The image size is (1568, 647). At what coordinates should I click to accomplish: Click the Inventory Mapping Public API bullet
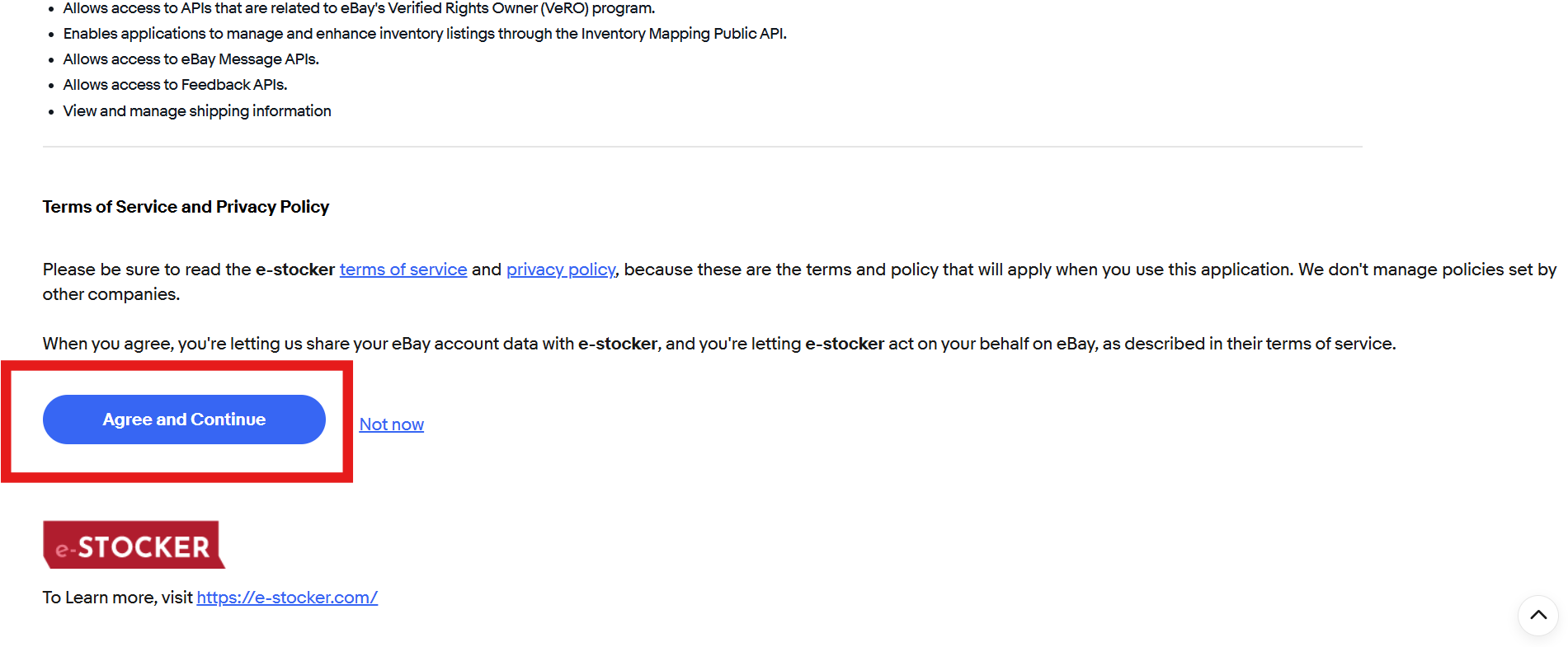[424, 34]
